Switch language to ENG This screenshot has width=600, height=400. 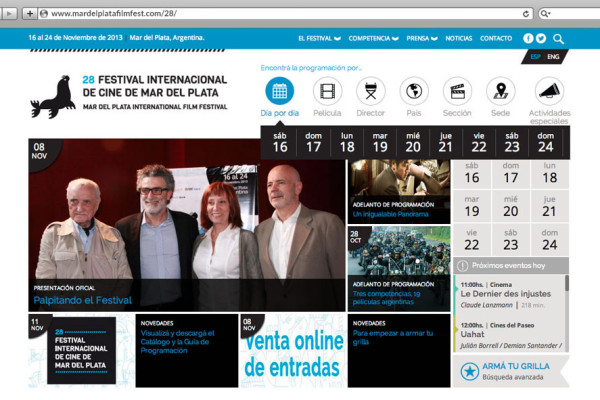pyautogui.click(x=553, y=57)
